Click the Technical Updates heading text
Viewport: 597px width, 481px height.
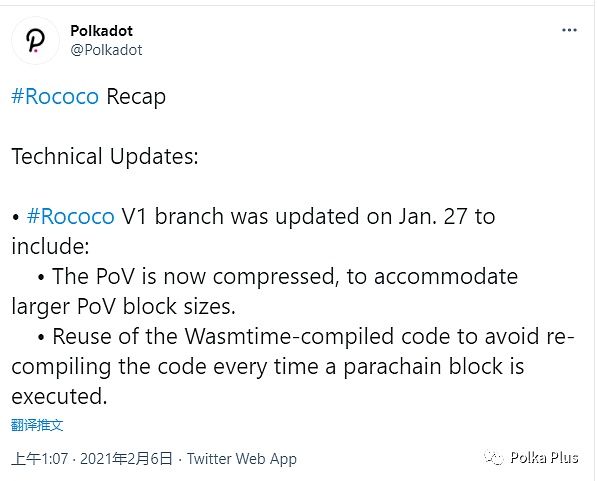pos(105,157)
